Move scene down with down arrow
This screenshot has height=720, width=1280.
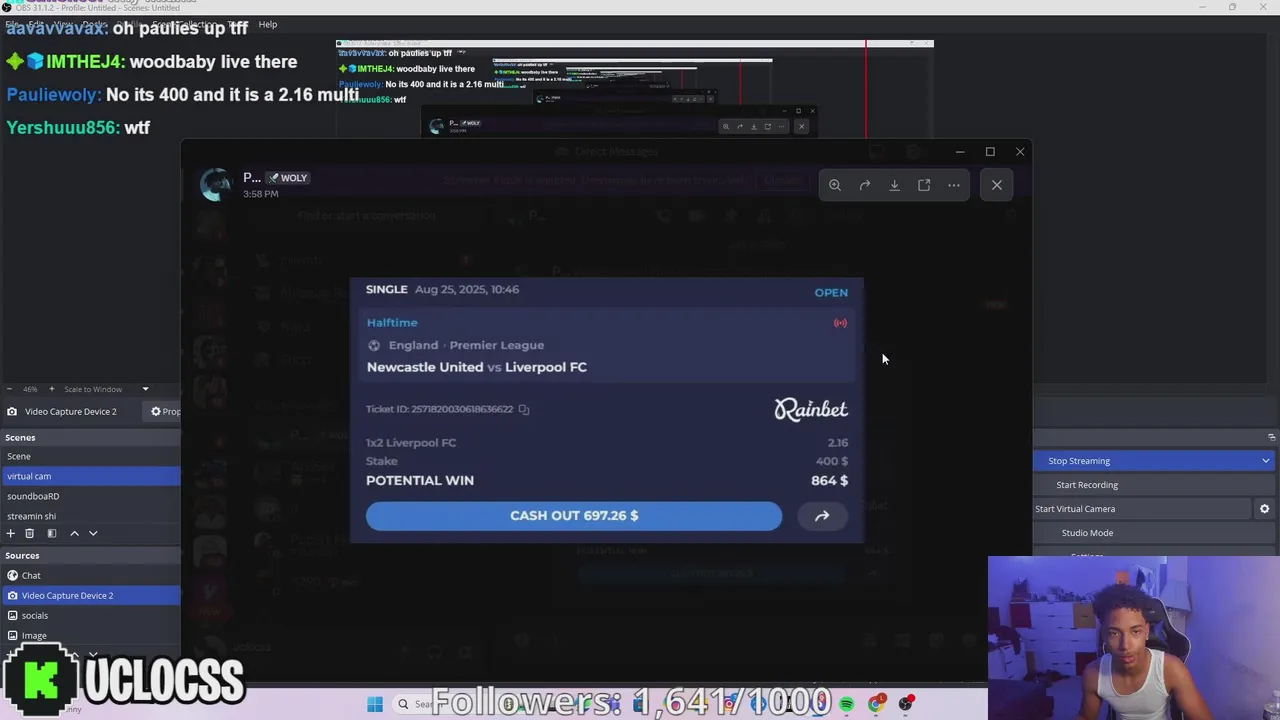tap(93, 534)
